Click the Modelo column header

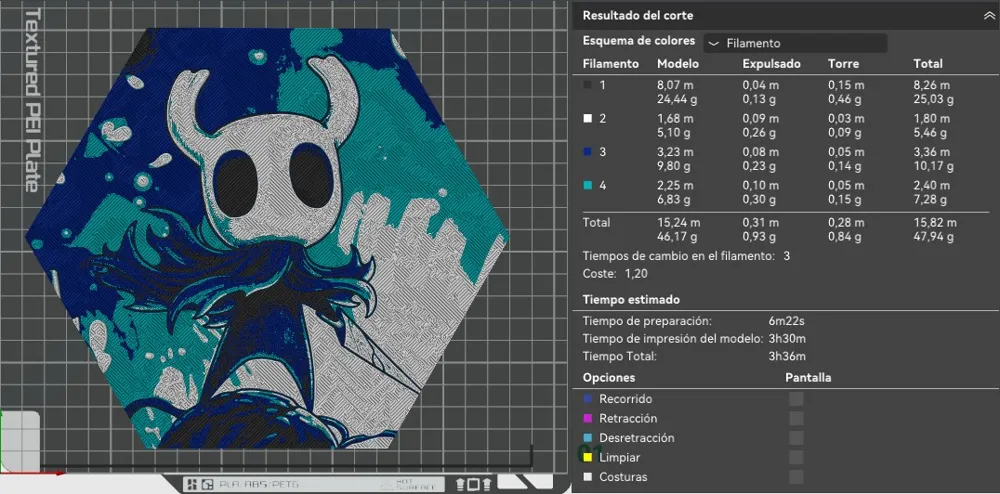pos(678,64)
